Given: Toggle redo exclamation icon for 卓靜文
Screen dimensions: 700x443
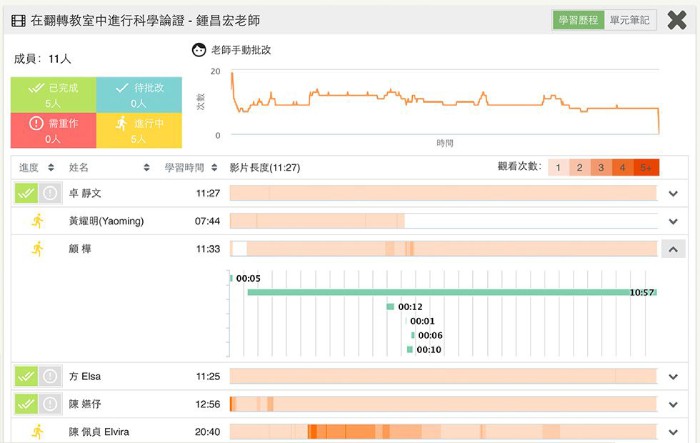Looking at the screenshot, I should [48, 193].
